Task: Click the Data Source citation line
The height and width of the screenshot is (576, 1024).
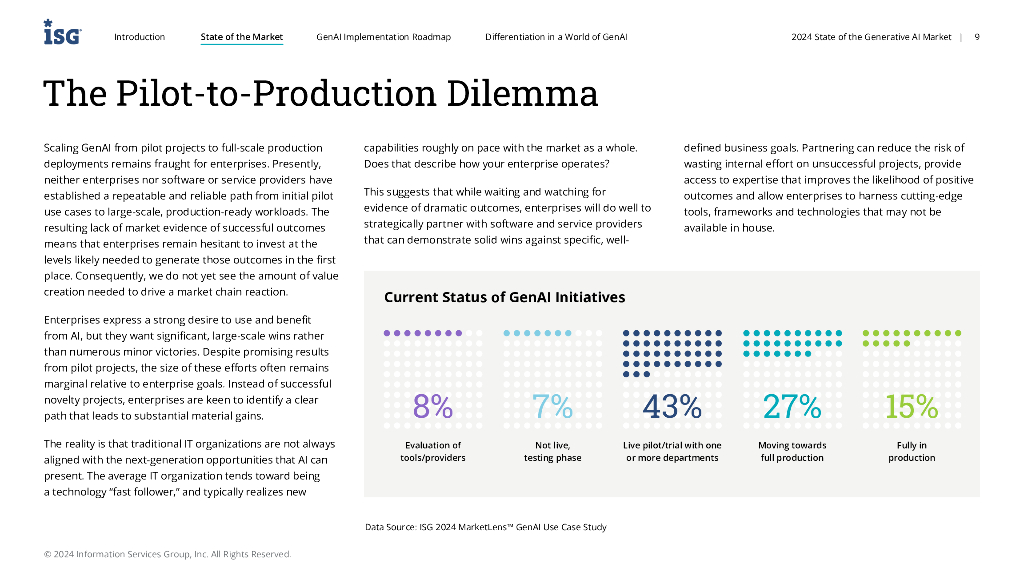Action: [485, 527]
